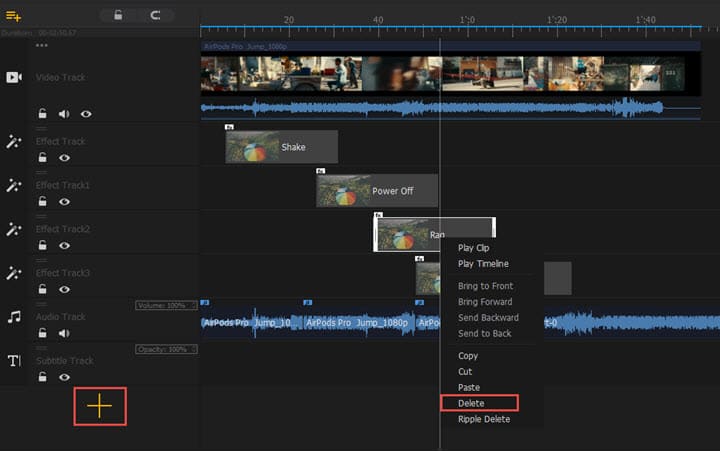This screenshot has height=452, width=720.
Task: Click the add track icon at top left
Action: coord(14,16)
